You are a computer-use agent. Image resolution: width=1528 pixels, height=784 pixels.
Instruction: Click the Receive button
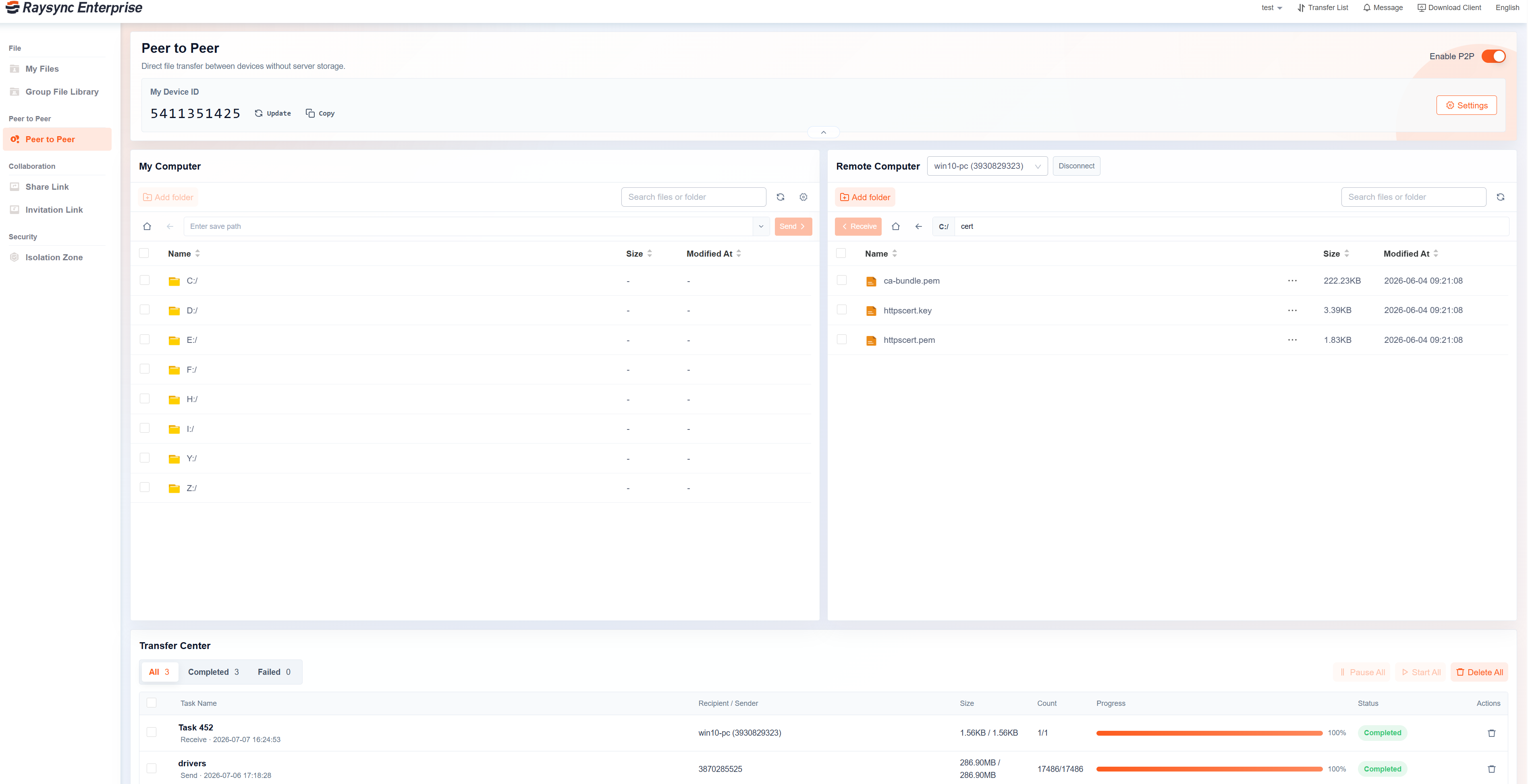[858, 226]
